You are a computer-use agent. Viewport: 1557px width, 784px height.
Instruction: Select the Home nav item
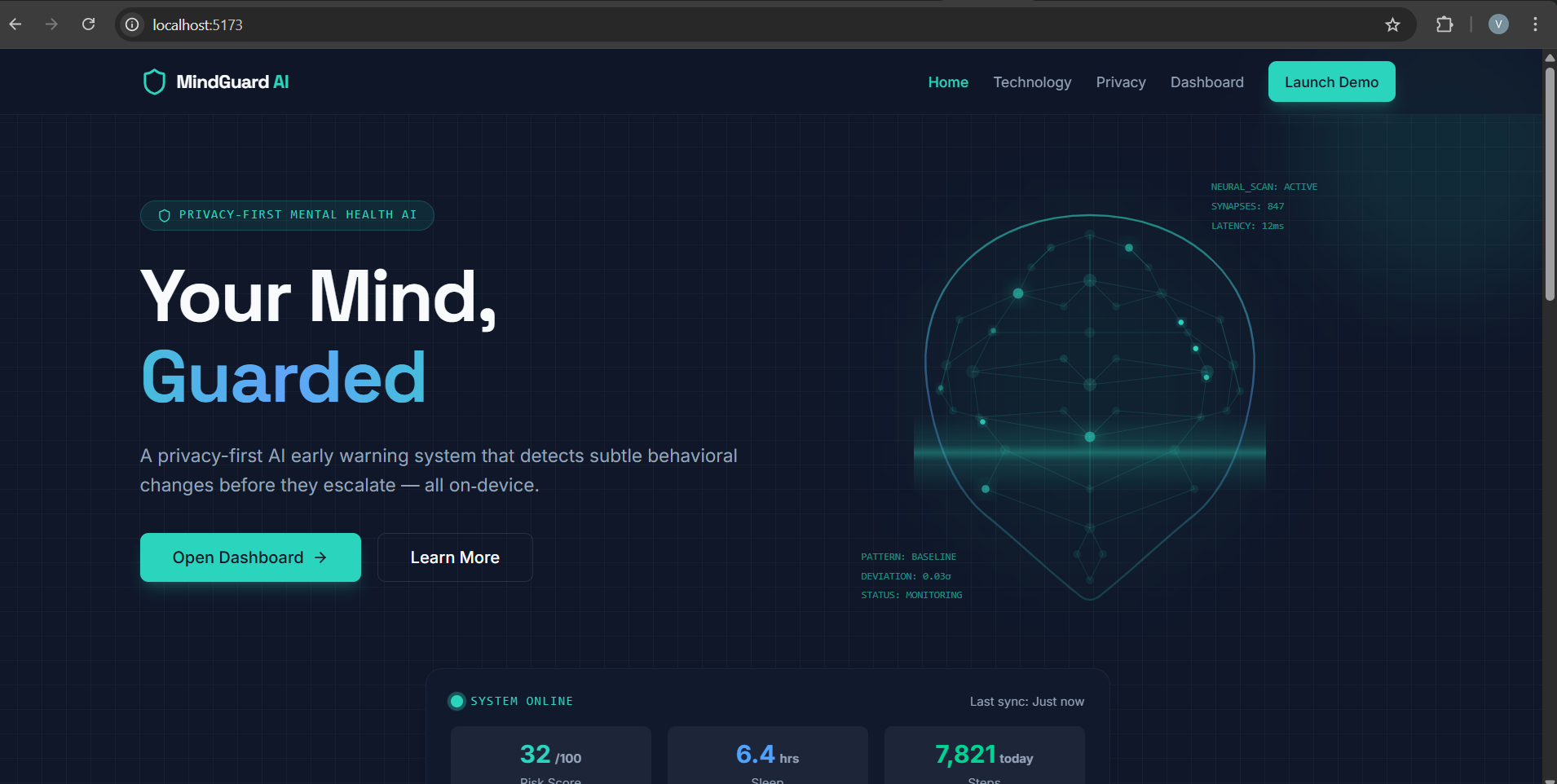[x=948, y=82]
